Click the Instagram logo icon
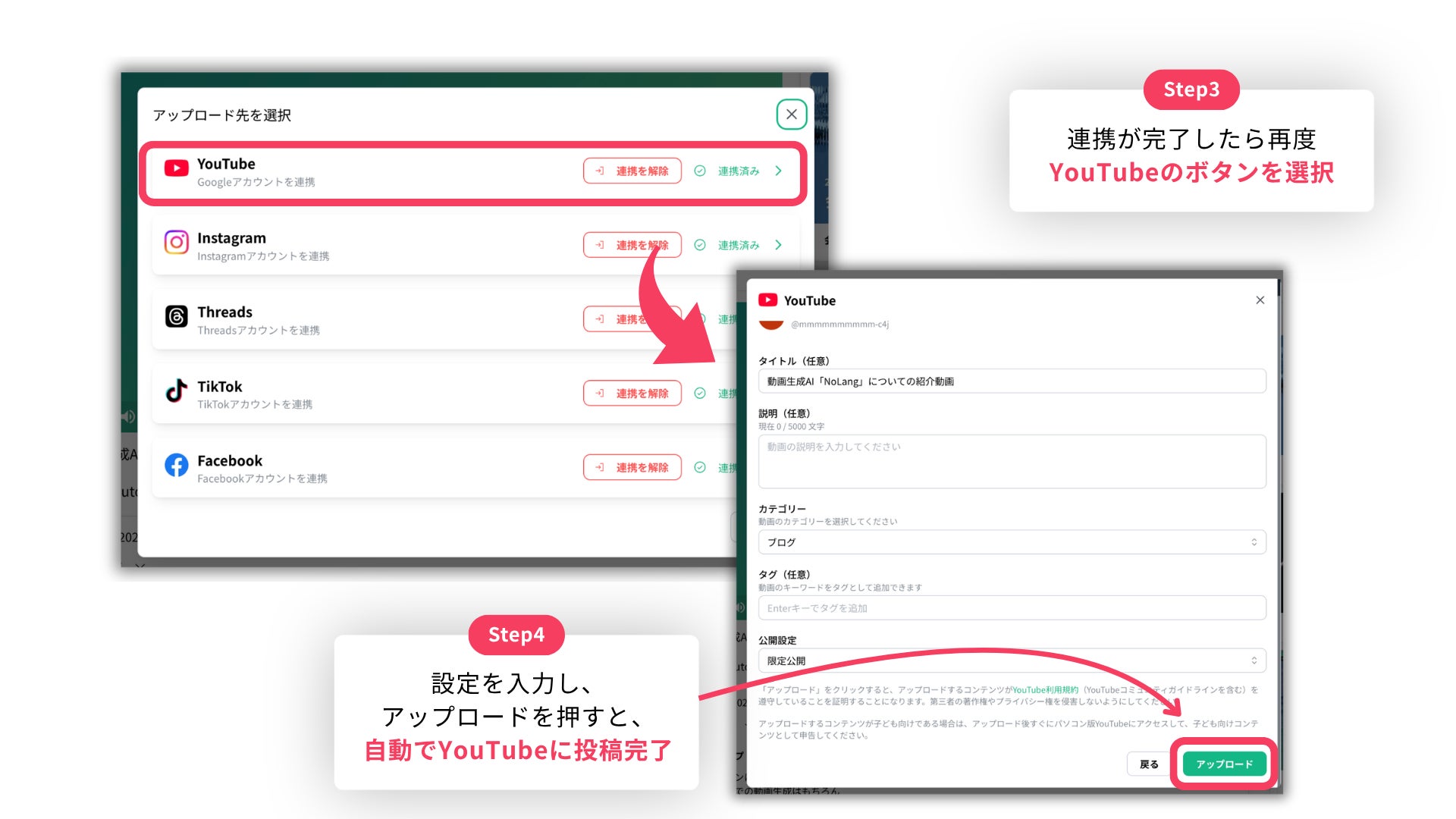 click(176, 243)
